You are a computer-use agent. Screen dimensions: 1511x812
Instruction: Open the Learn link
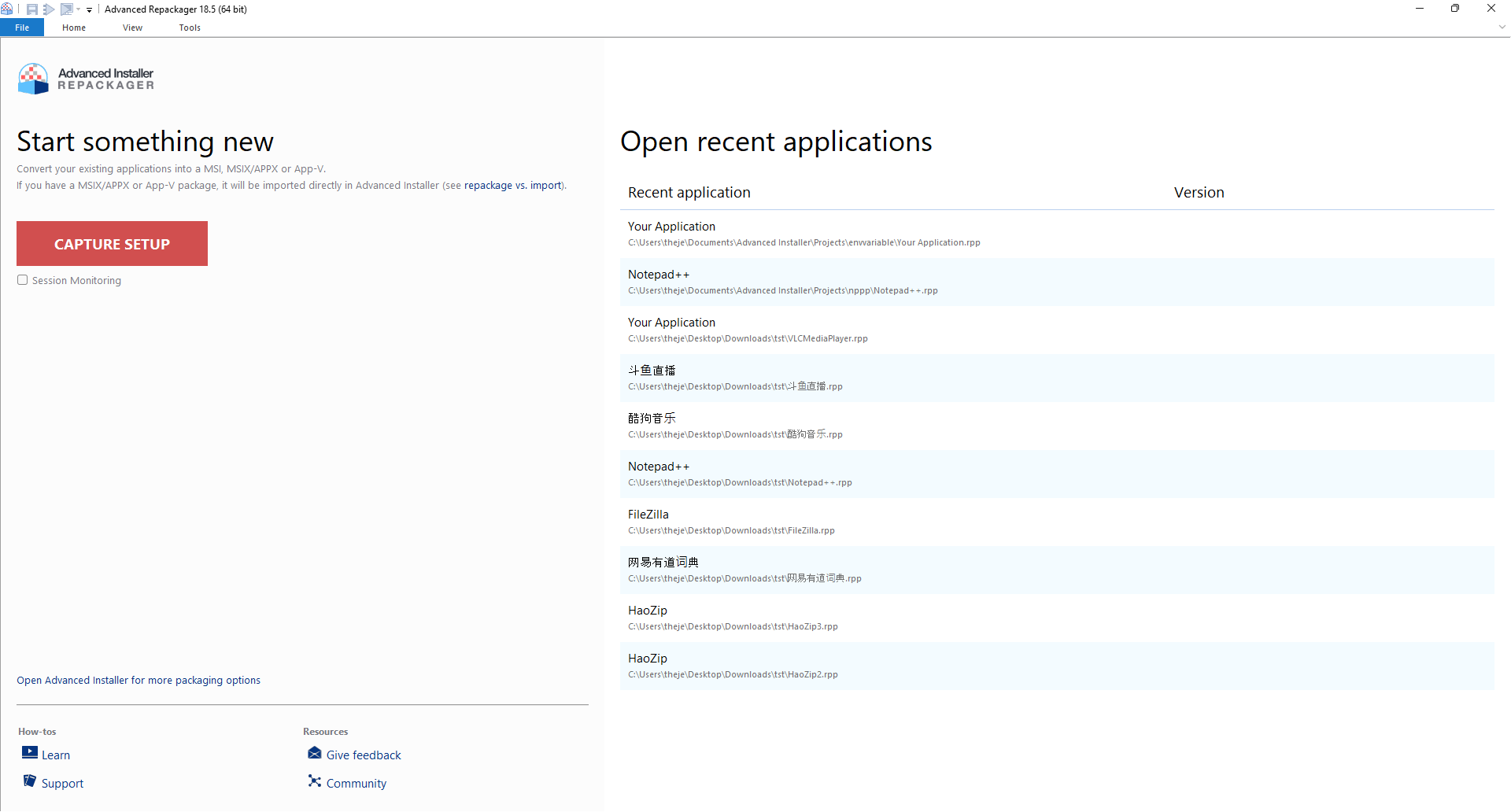56,755
